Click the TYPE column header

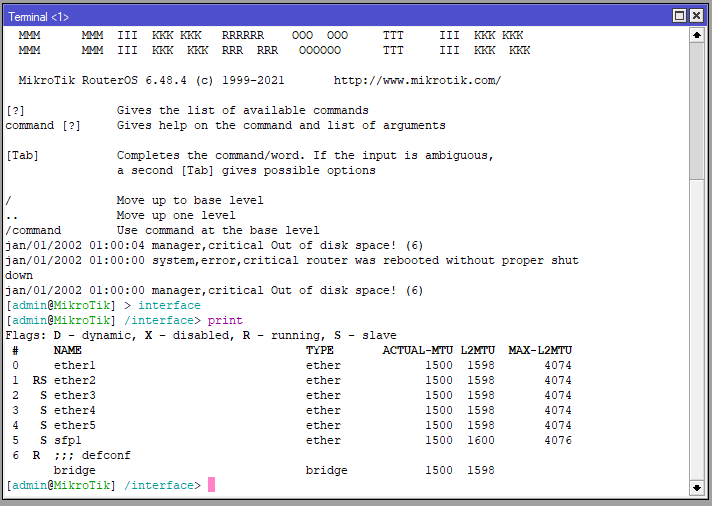[x=320, y=350]
